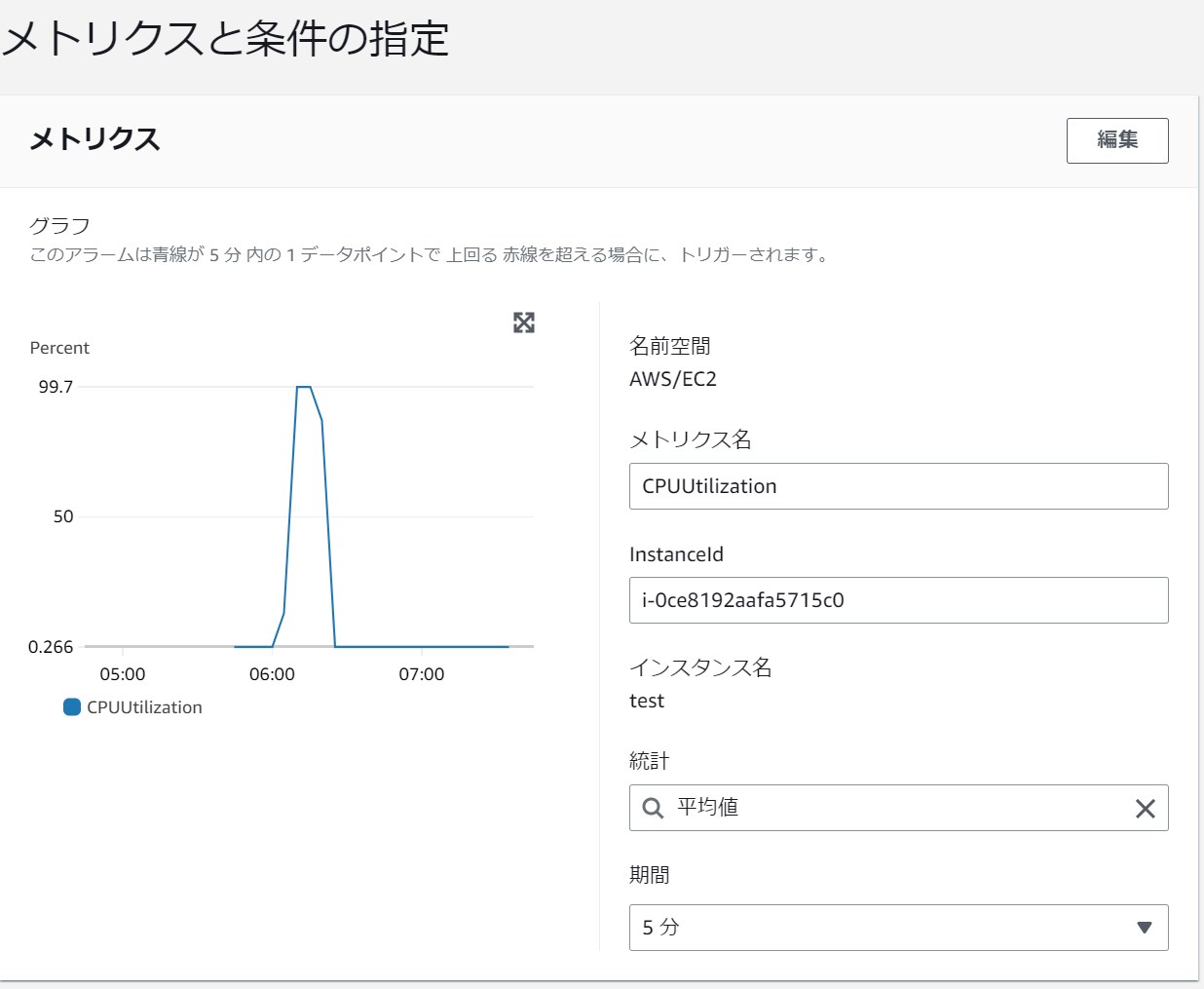Click the 編集 button to edit metrics

(x=1117, y=140)
